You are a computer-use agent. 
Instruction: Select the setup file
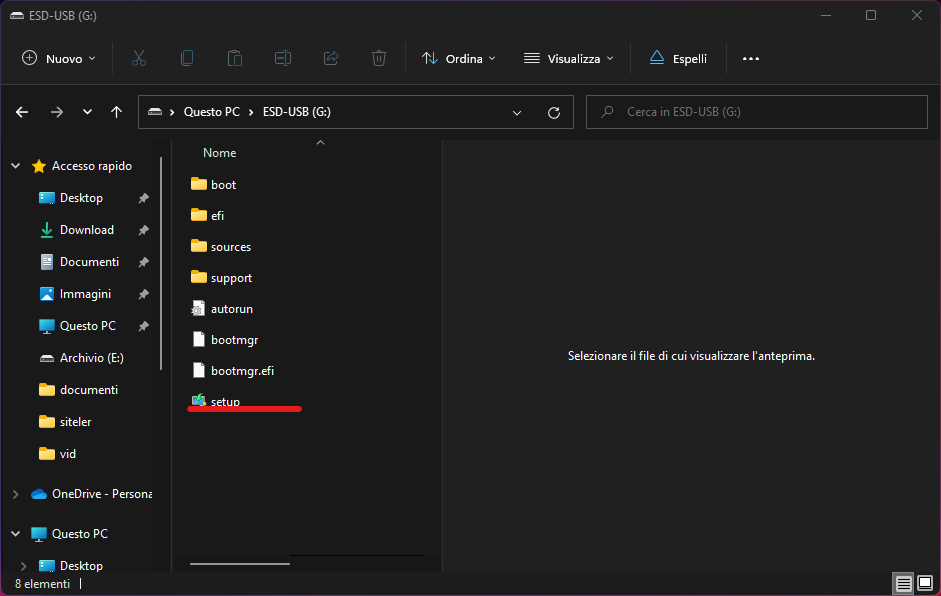tap(225, 401)
